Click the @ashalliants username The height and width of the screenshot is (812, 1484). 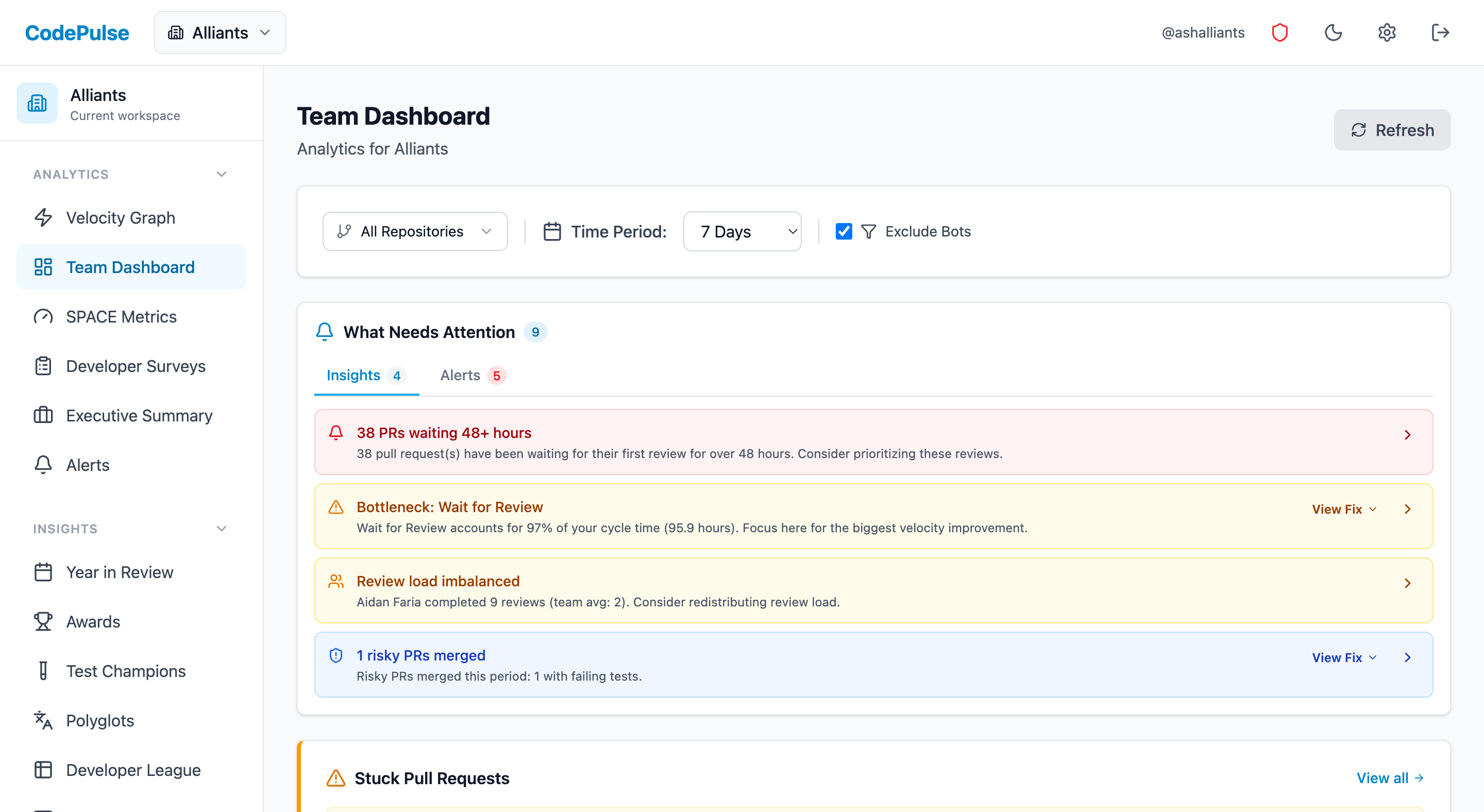click(x=1203, y=32)
